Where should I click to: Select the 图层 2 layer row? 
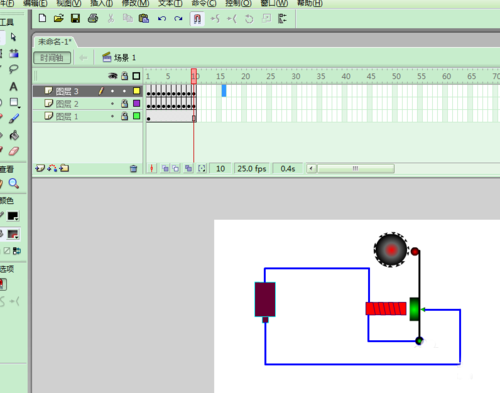88,104
